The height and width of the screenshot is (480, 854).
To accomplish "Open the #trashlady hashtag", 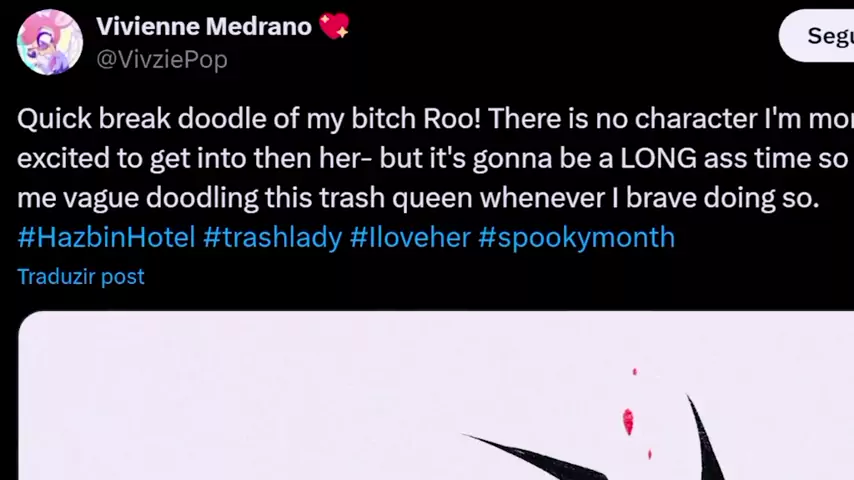I will click(272, 237).
